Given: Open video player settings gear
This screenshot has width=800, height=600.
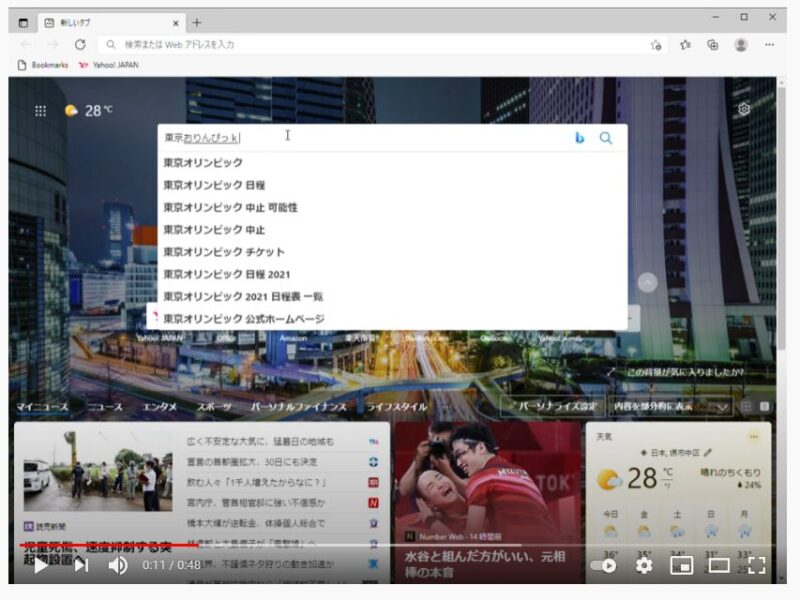Looking at the screenshot, I should point(644,565).
